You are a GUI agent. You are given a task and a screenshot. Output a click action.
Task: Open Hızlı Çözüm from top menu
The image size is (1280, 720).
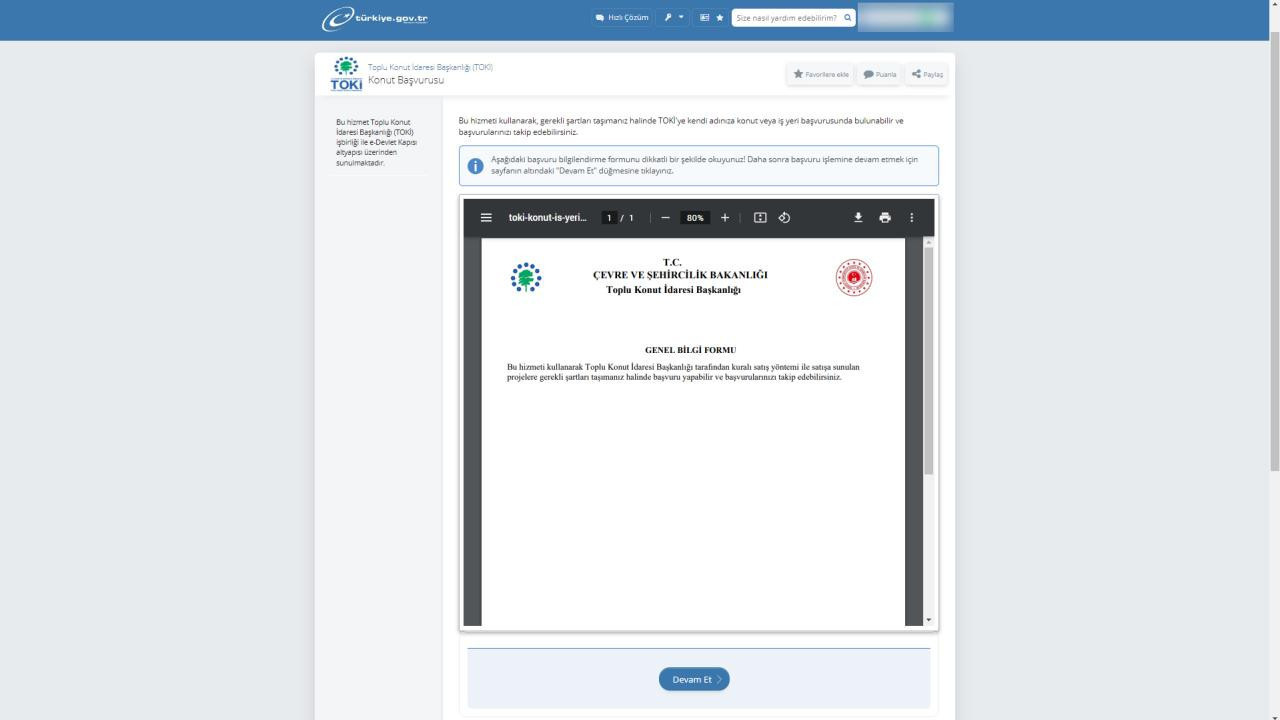click(622, 17)
